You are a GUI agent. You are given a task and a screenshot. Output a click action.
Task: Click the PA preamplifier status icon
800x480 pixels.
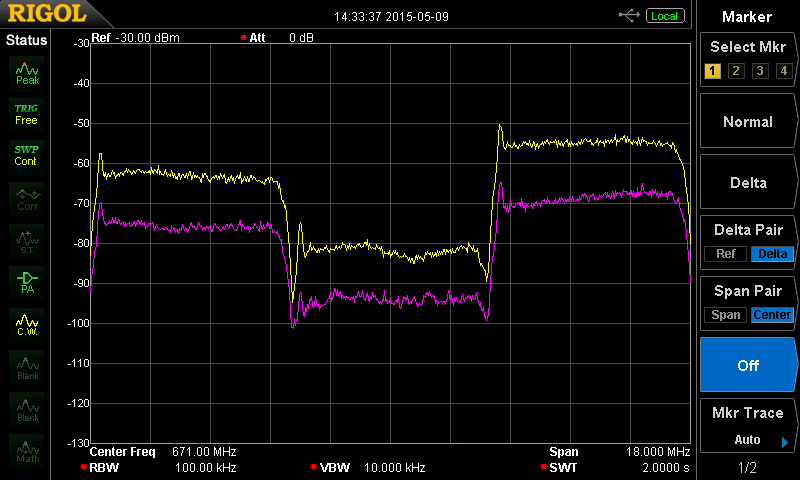(26, 282)
